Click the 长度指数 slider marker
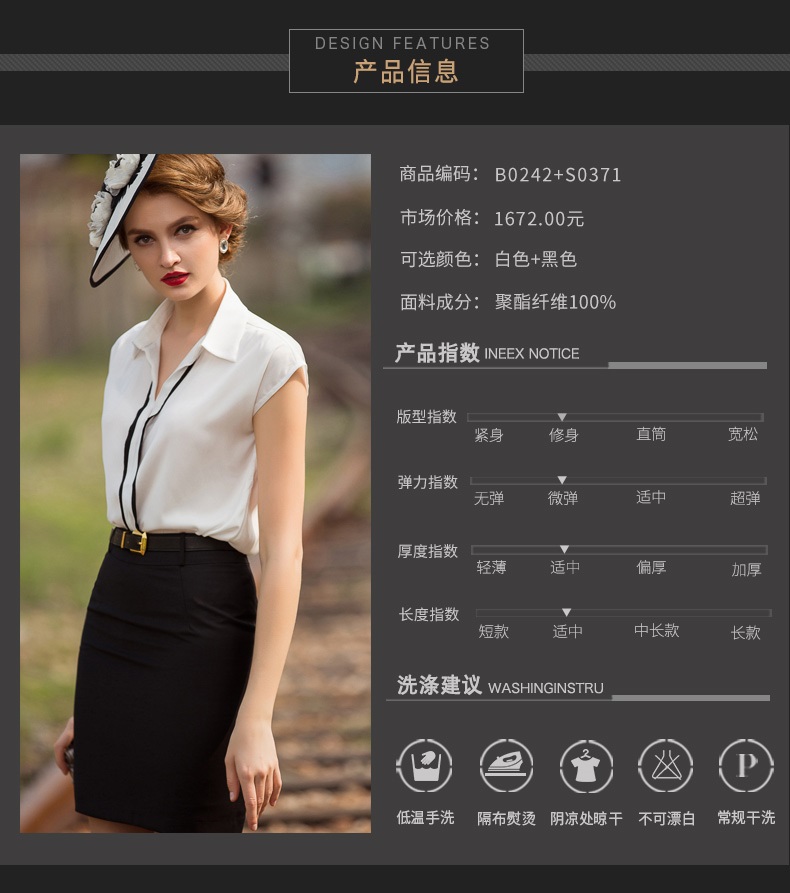Viewport: 790px width, 893px height. point(566,612)
